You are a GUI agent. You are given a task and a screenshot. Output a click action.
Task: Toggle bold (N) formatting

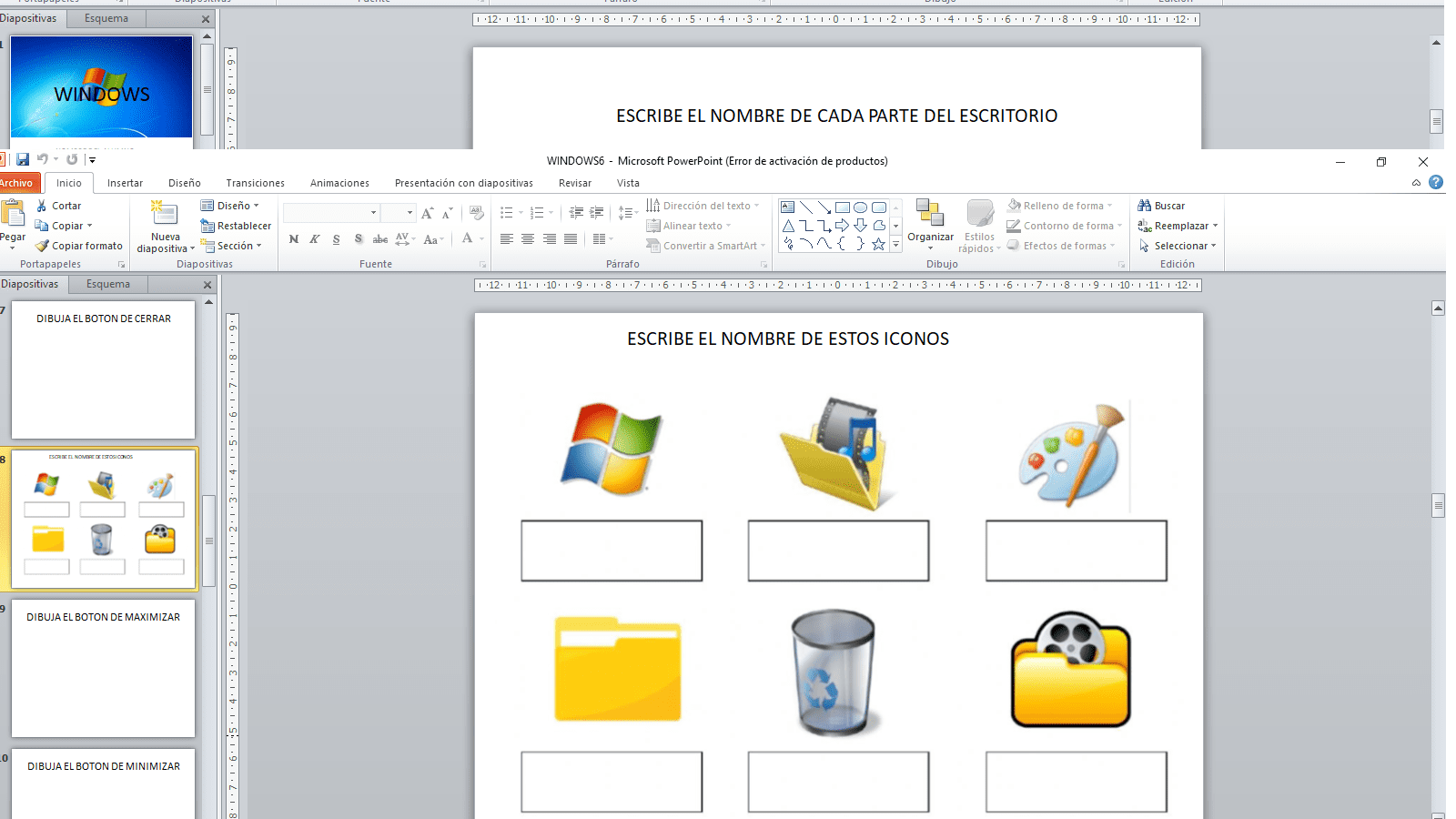click(293, 239)
